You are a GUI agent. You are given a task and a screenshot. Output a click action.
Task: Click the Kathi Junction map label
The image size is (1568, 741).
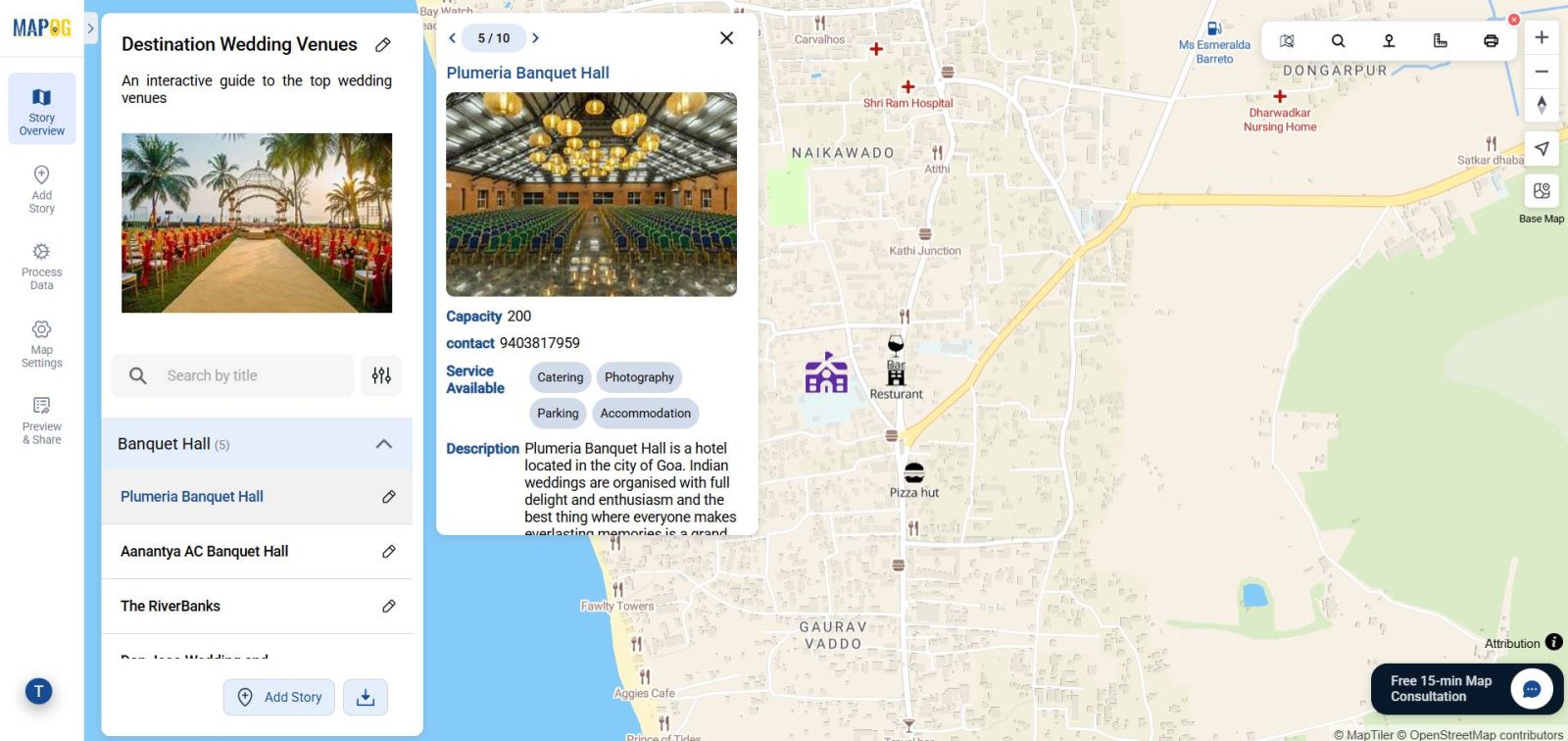click(925, 251)
